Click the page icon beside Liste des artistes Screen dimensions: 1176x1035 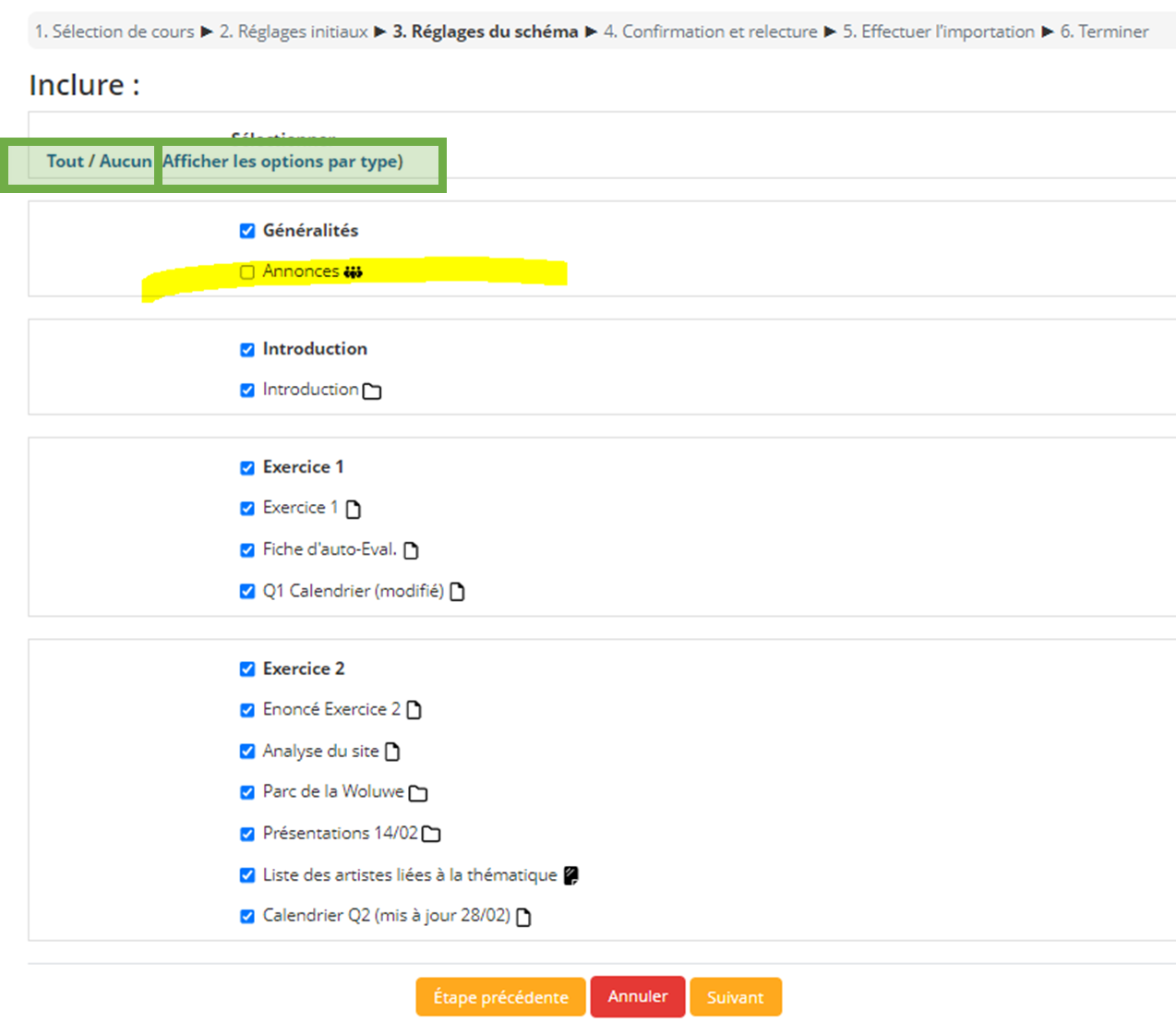pos(571,875)
